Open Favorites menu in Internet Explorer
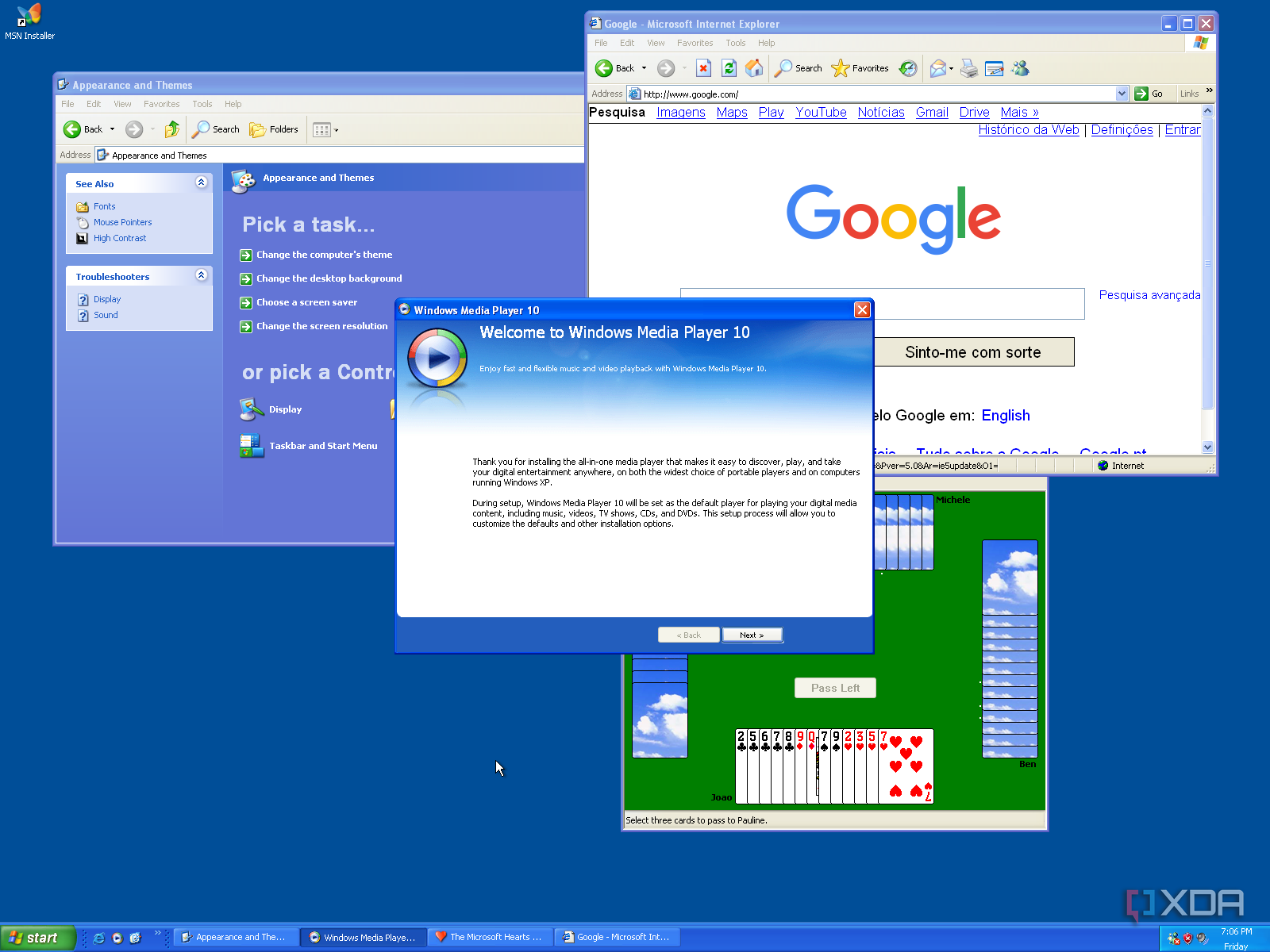Viewport: 1270px width, 952px height. [695, 43]
